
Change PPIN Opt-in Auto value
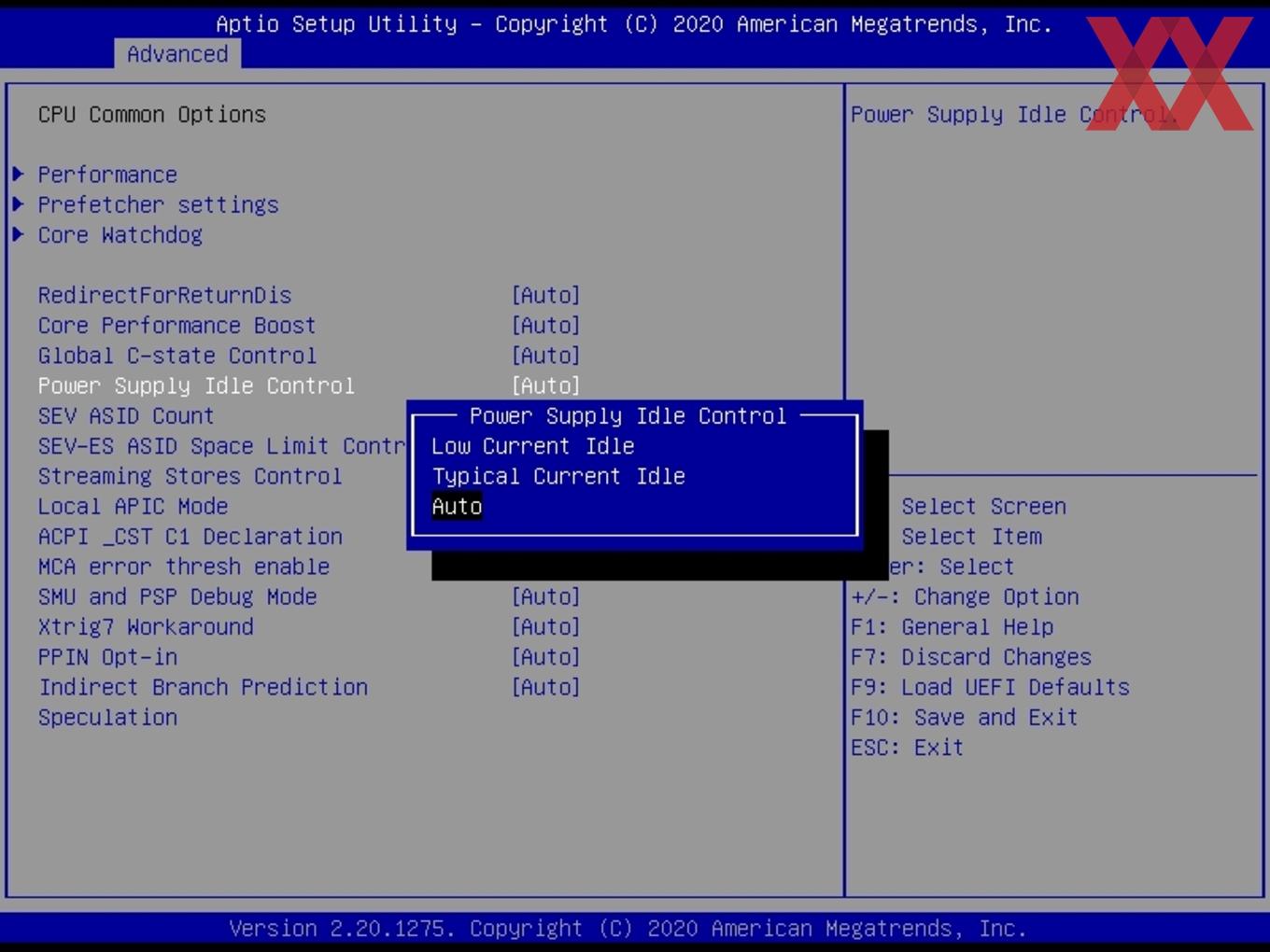[546, 656]
